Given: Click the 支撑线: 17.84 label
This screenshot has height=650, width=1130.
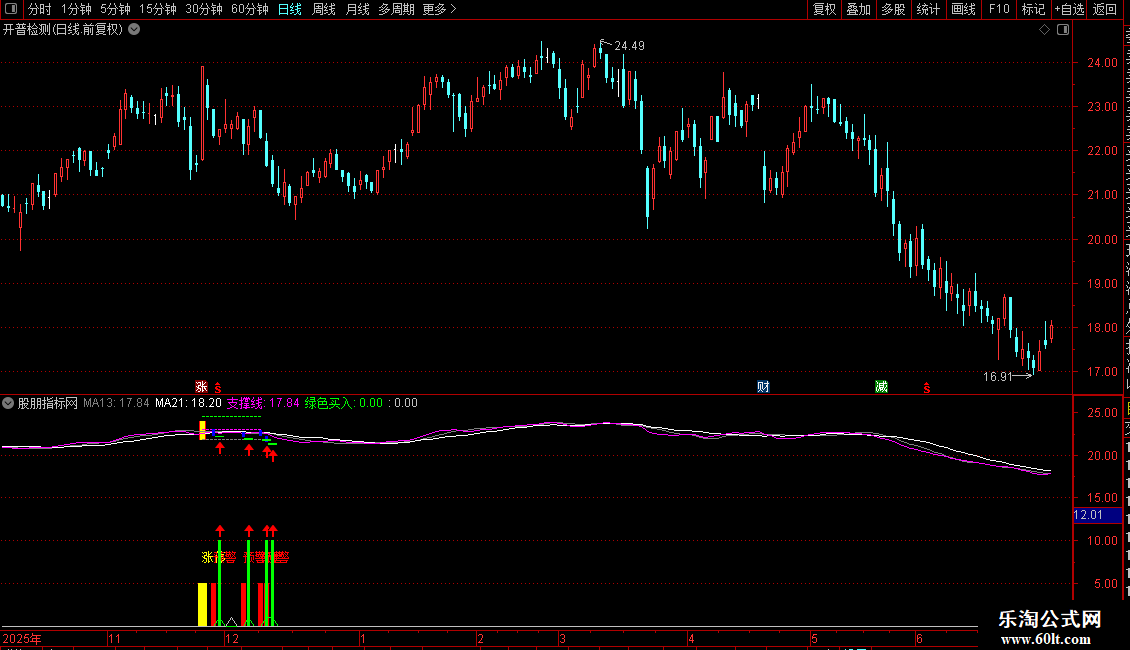Looking at the screenshot, I should pyautogui.click(x=263, y=404).
